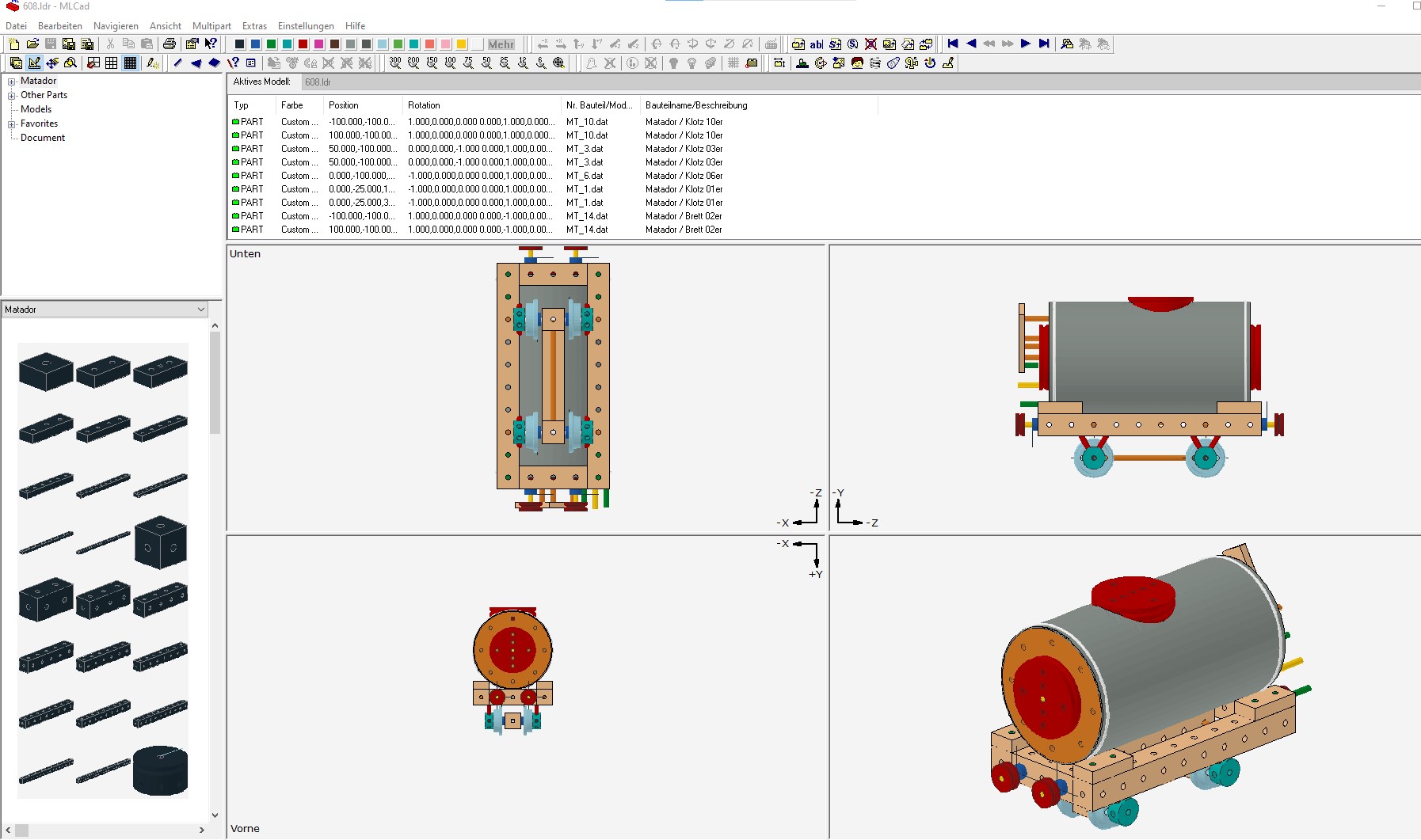This screenshot has height=840, width=1421.
Task: Sort by the Position column header
Action: click(363, 105)
